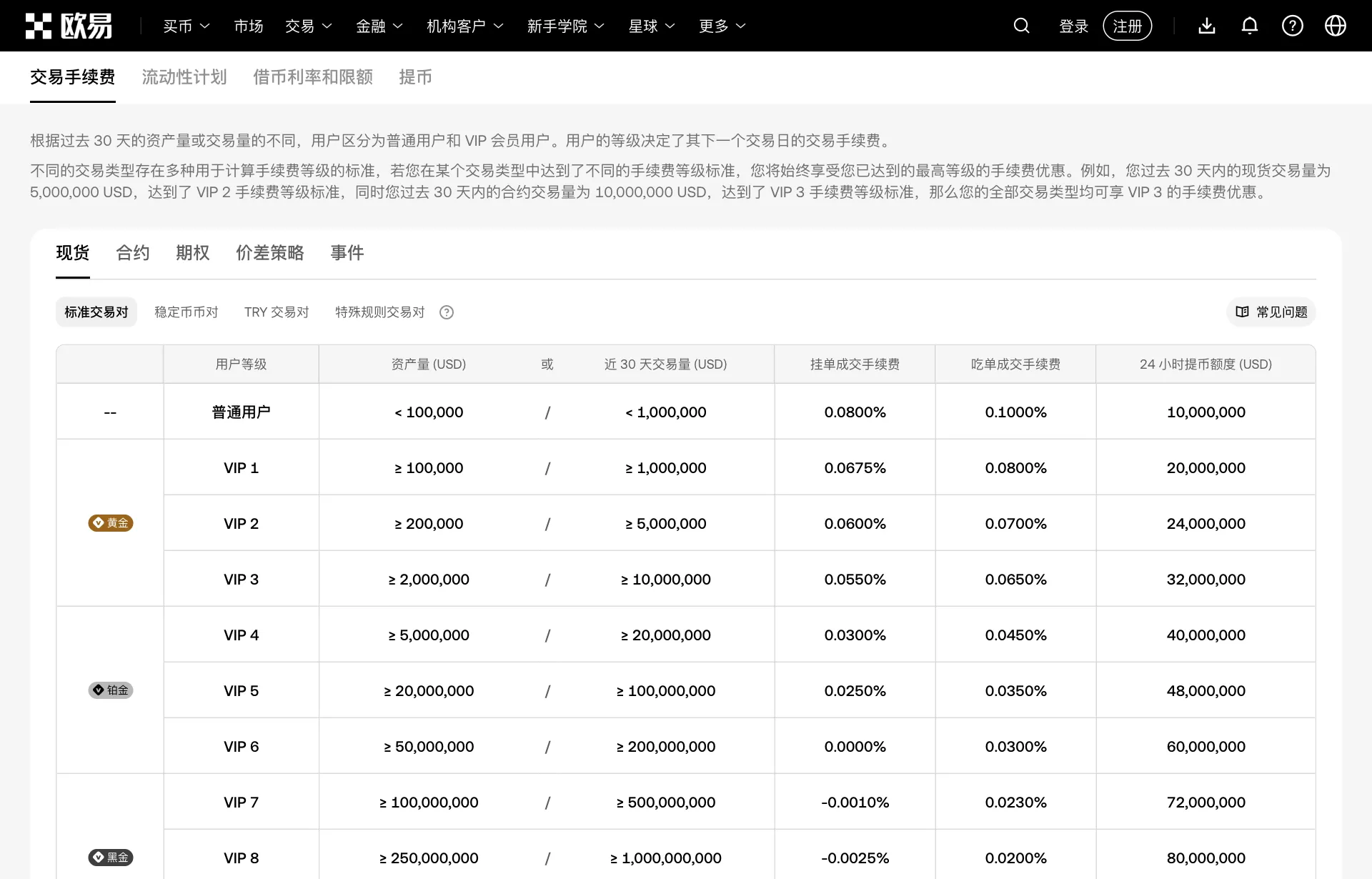Screen dimensions: 1372x879
Task: Click the 欧易 OKX logo
Action: click(69, 26)
